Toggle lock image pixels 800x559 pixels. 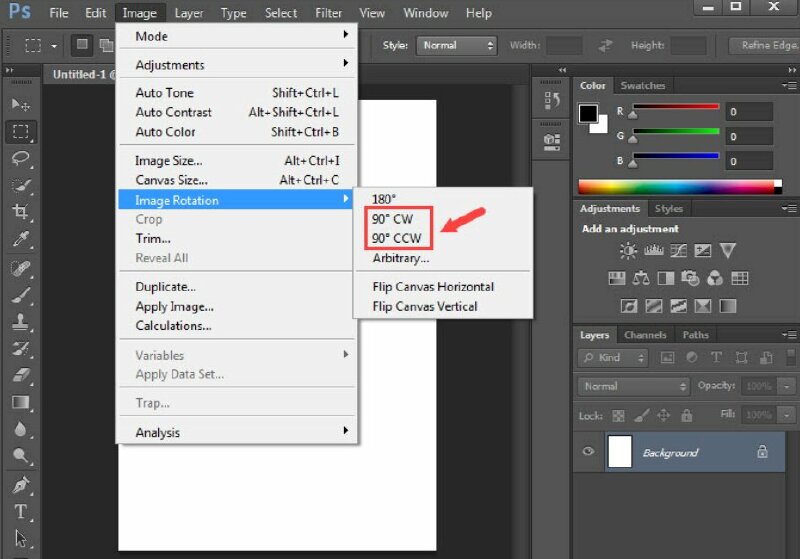coord(641,416)
